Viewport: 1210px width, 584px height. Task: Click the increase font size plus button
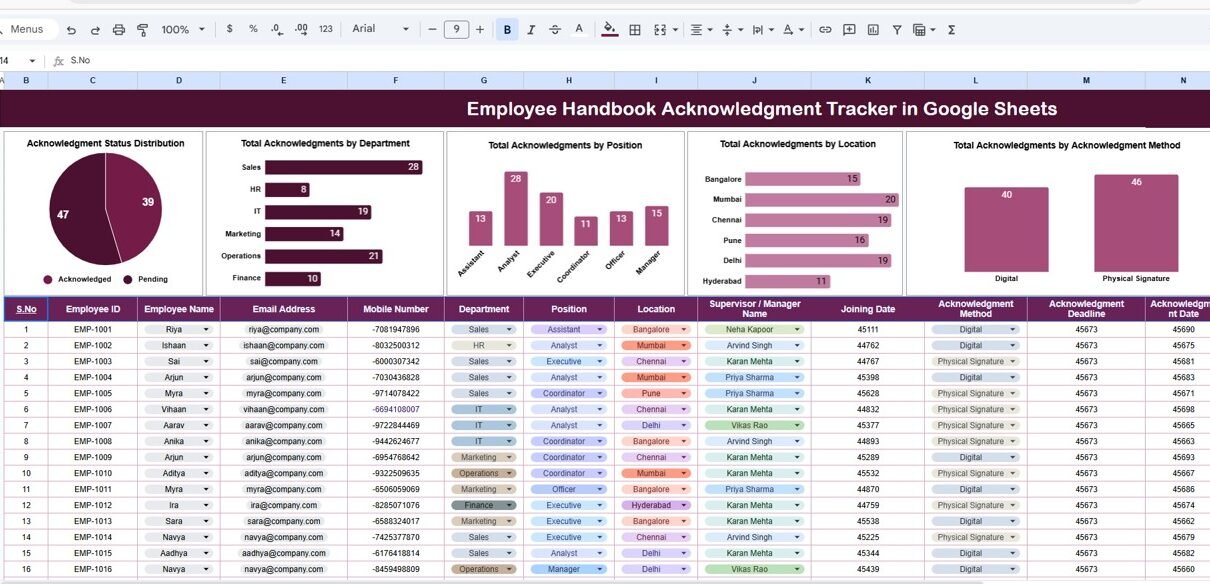click(480, 30)
